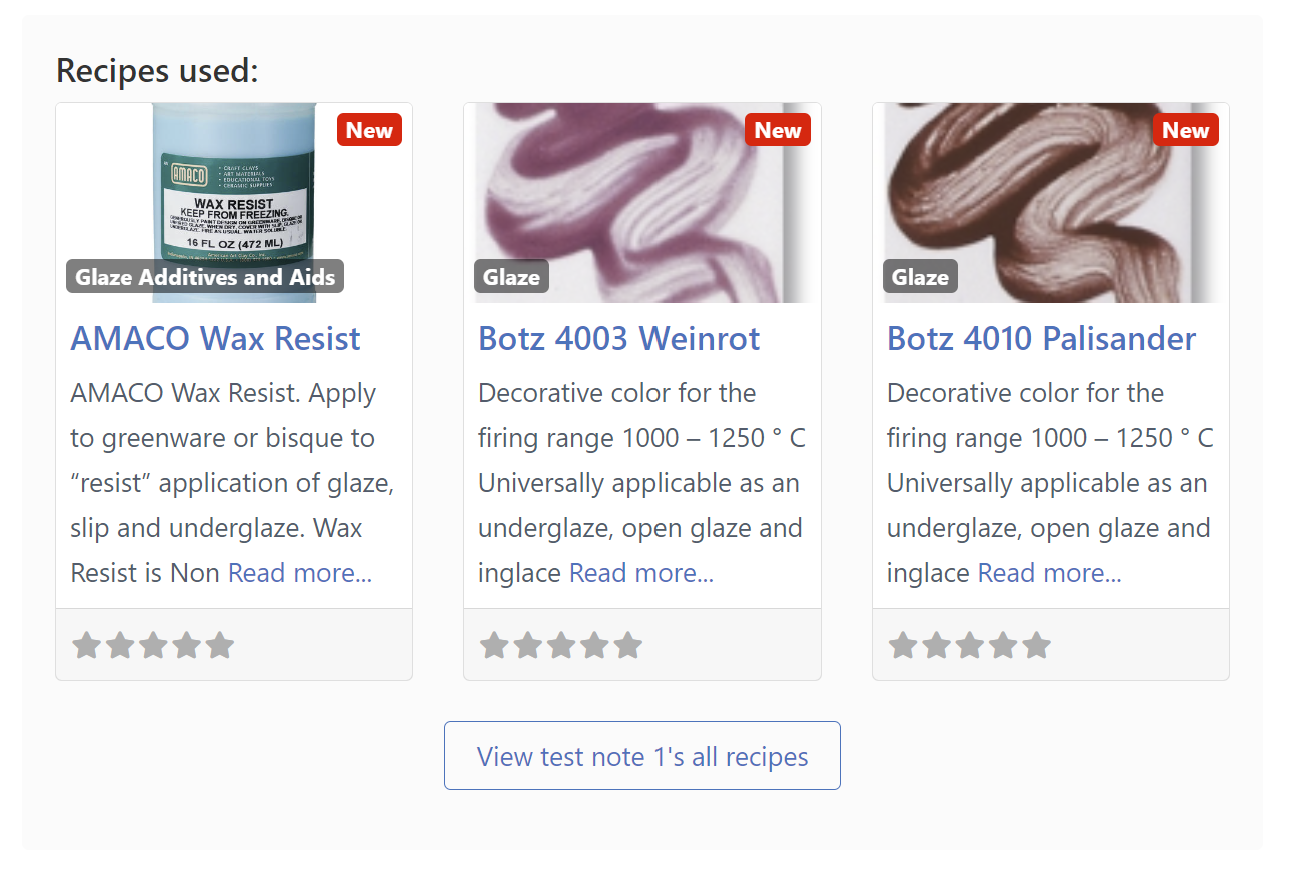Rate AMACO Wax Resist five stars
The height and width of the screenshot is (877, 1310).
point(220,646)
